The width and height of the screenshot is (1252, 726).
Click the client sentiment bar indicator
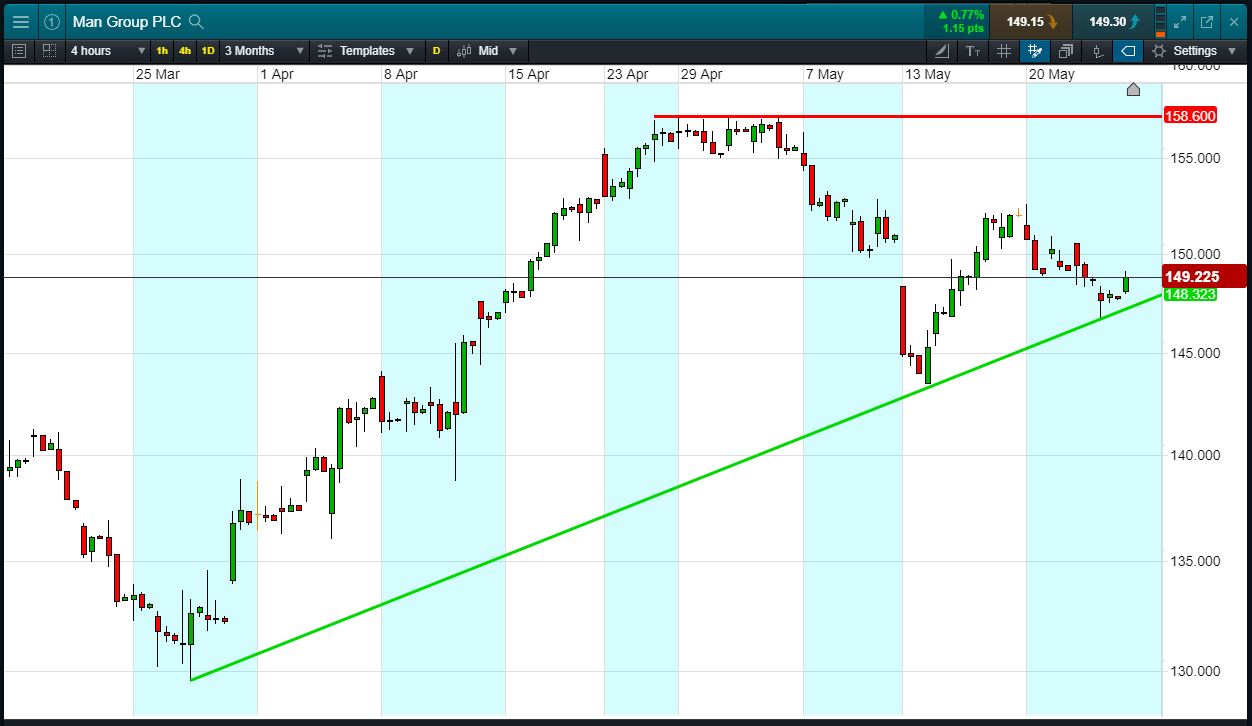1160,21
